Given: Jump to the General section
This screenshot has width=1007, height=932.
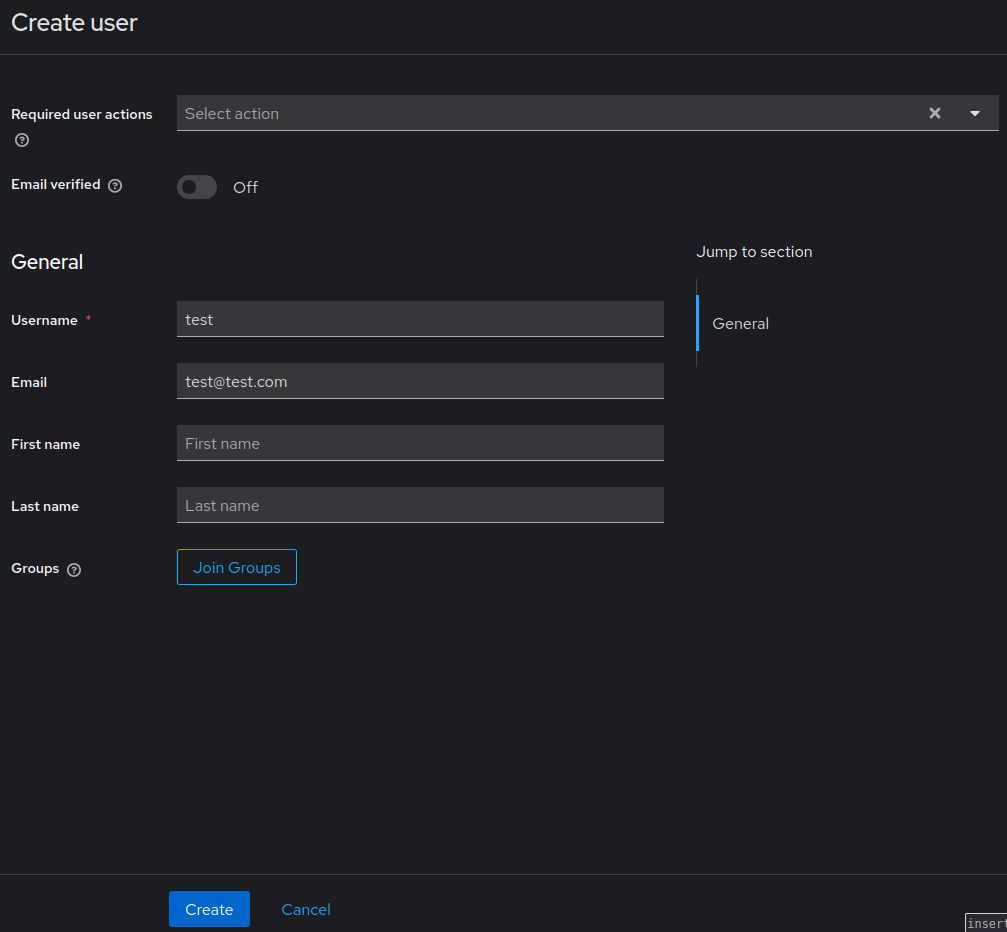Looking at the screenshot, I should click(x=740, y=324).
